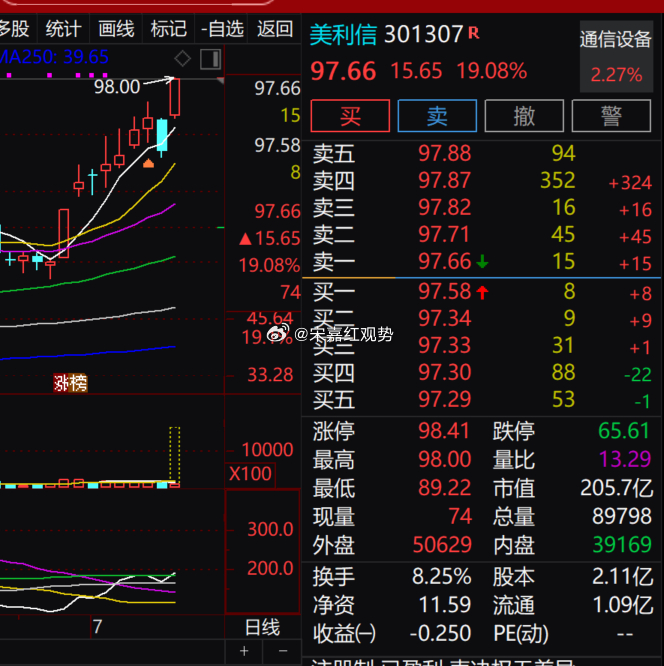Click the red R margin-trading badge
Viewport: 664px width, 666px height.
[474, 33]
